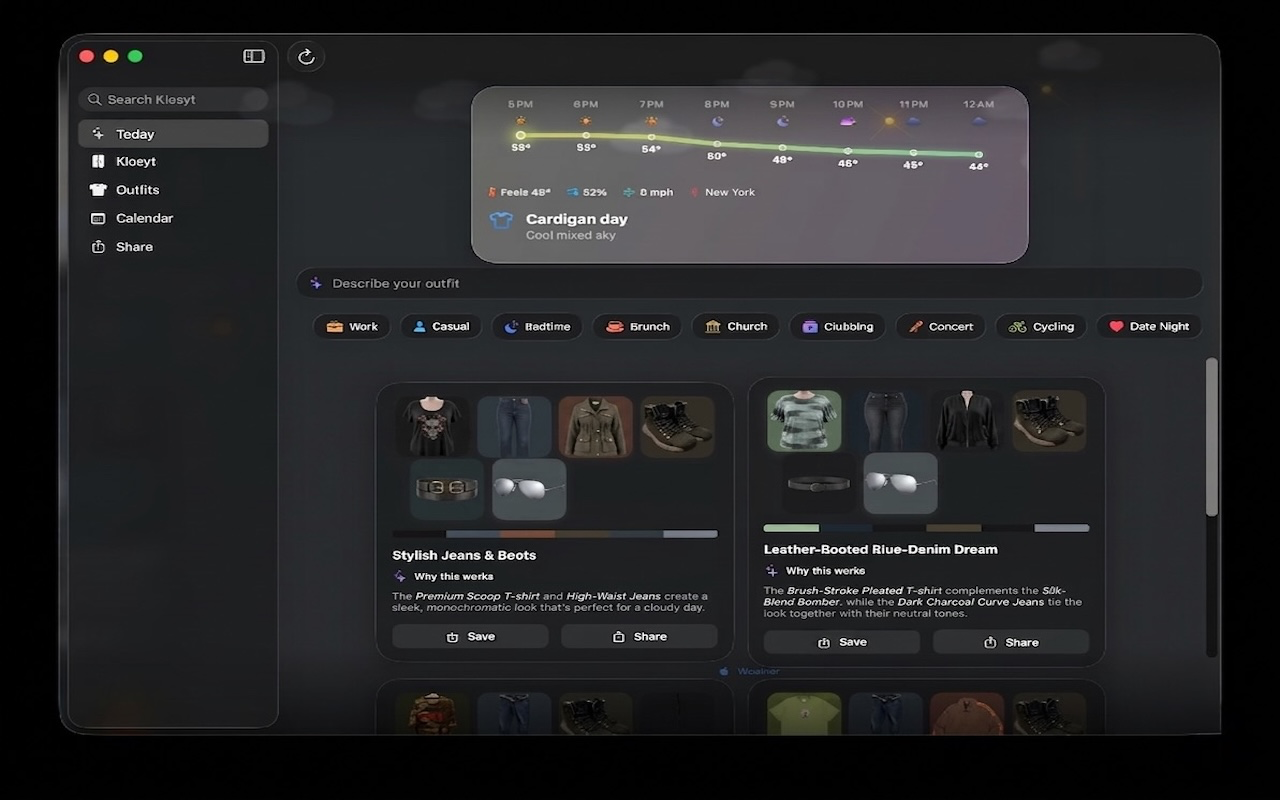
Task: Click the 8 mph wind stat
Action: point(648,192)
